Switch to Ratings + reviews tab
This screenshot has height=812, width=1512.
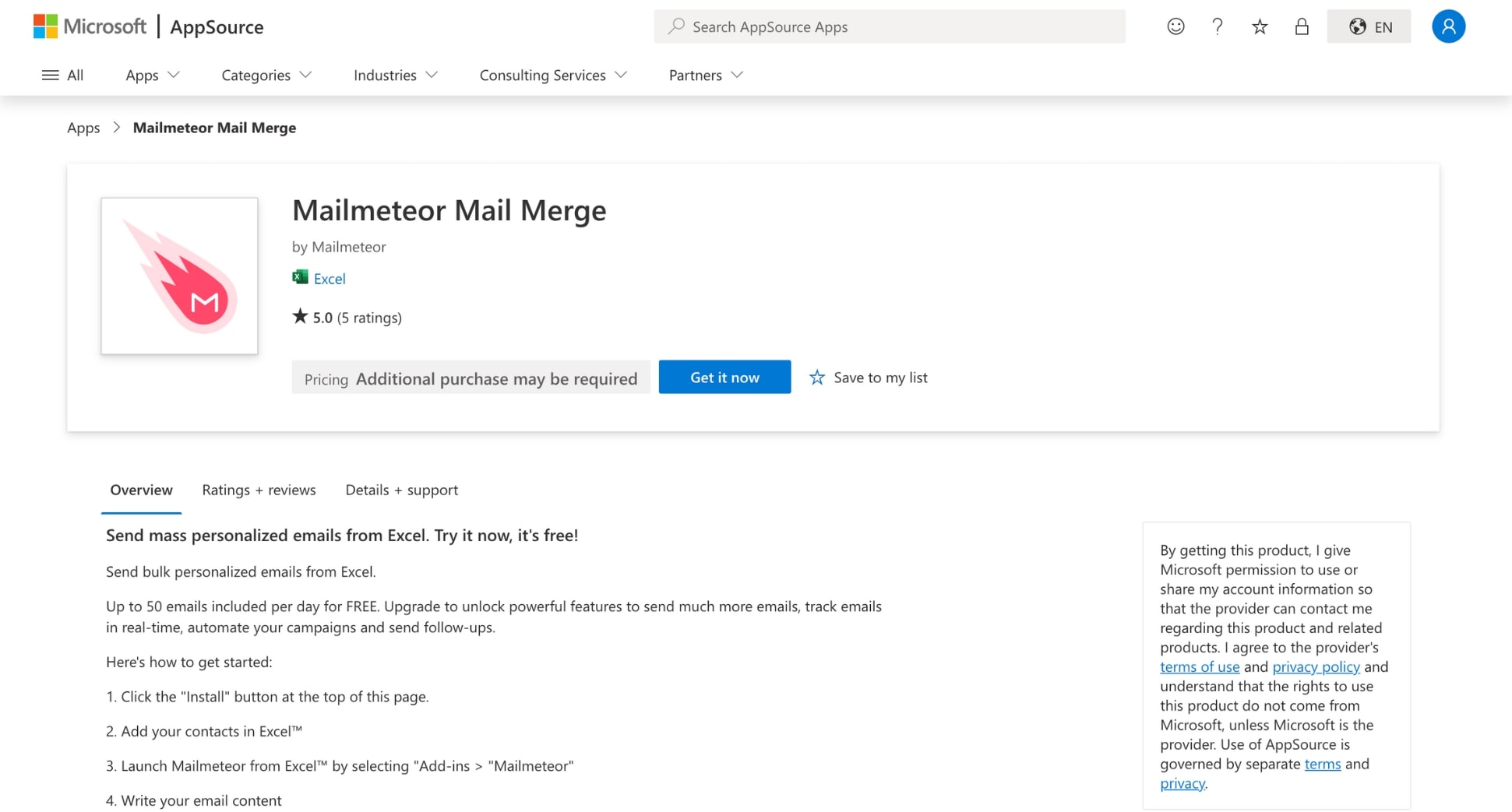pyautogui.click(x=259, y=490)
